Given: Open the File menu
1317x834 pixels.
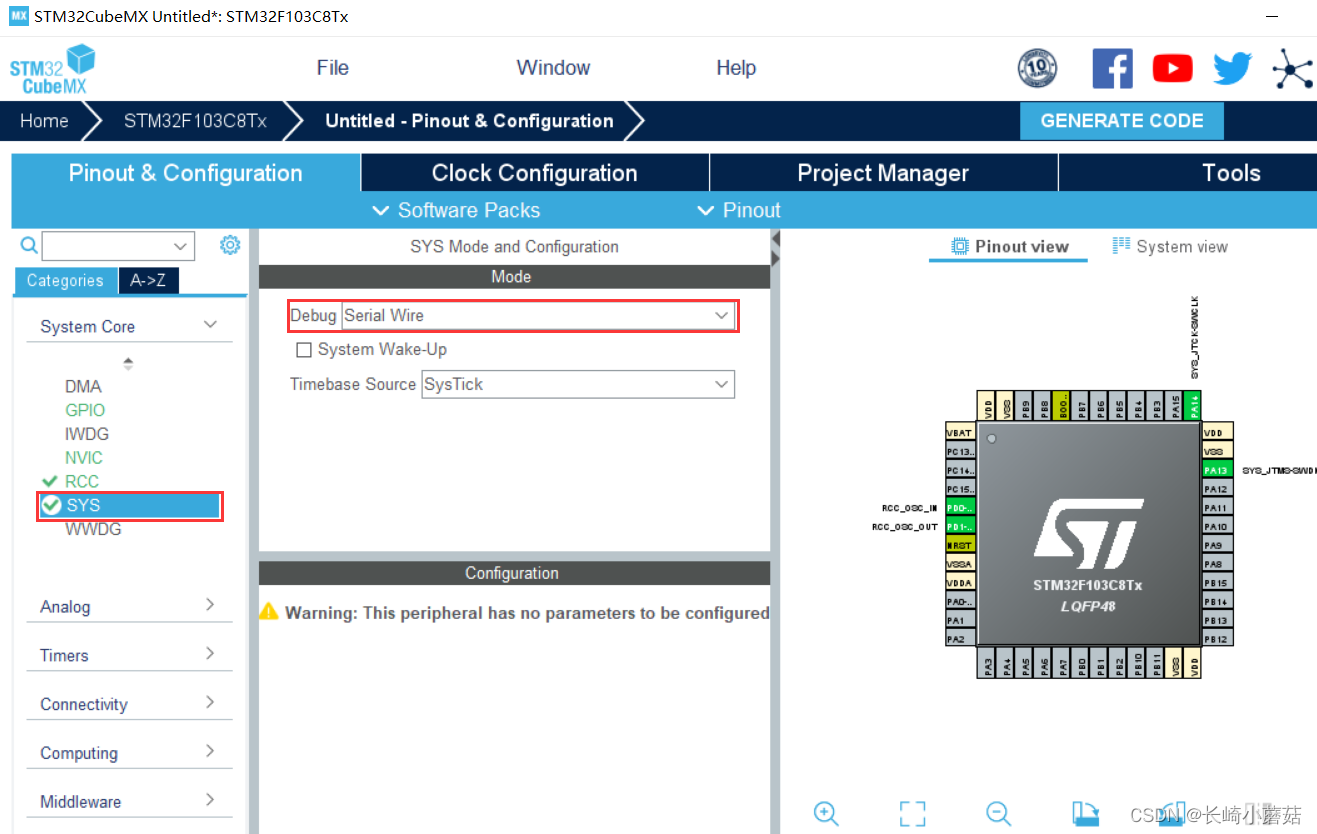Looking at the screenshot, I should pos(333,68).
